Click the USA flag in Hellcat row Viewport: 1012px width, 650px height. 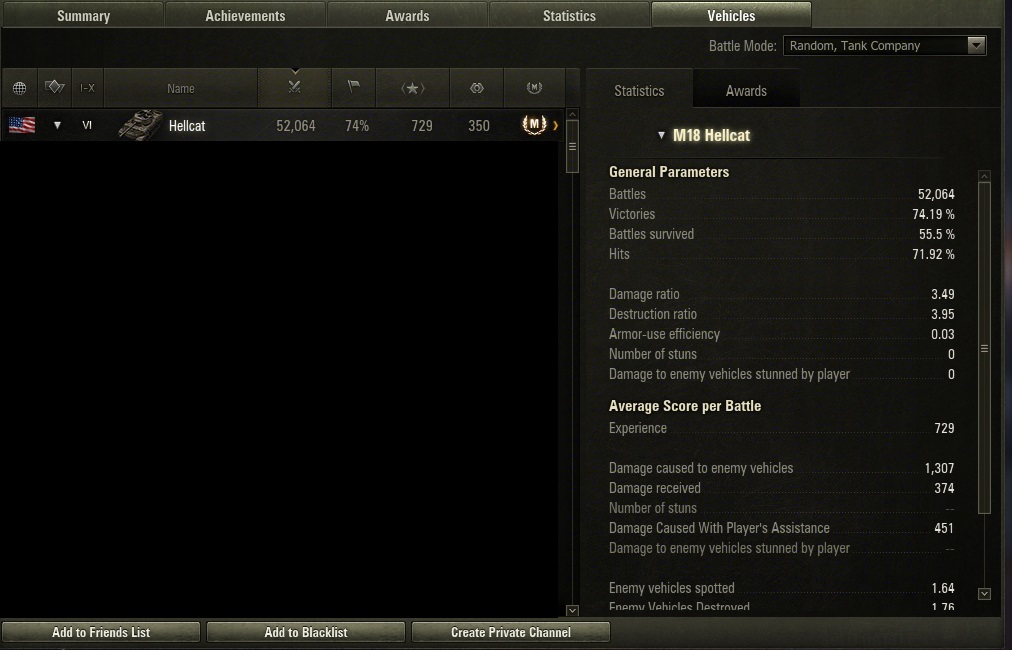coord(22,125)
